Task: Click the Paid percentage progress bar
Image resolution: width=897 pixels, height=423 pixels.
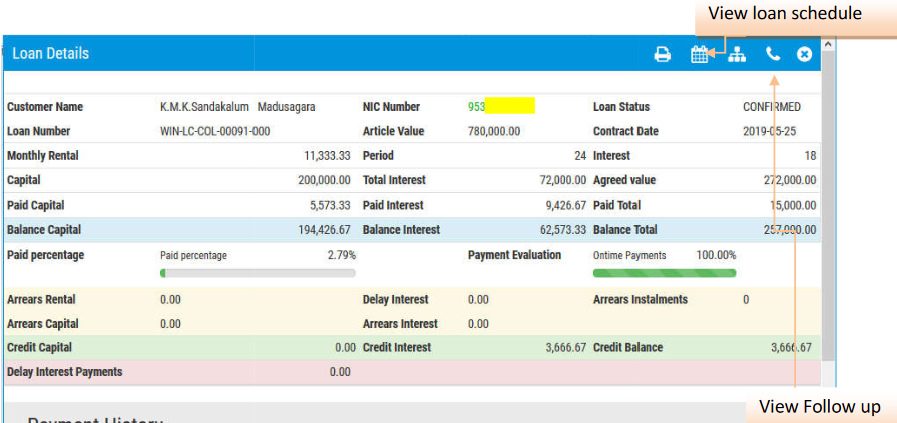Action: pos(257,272)
